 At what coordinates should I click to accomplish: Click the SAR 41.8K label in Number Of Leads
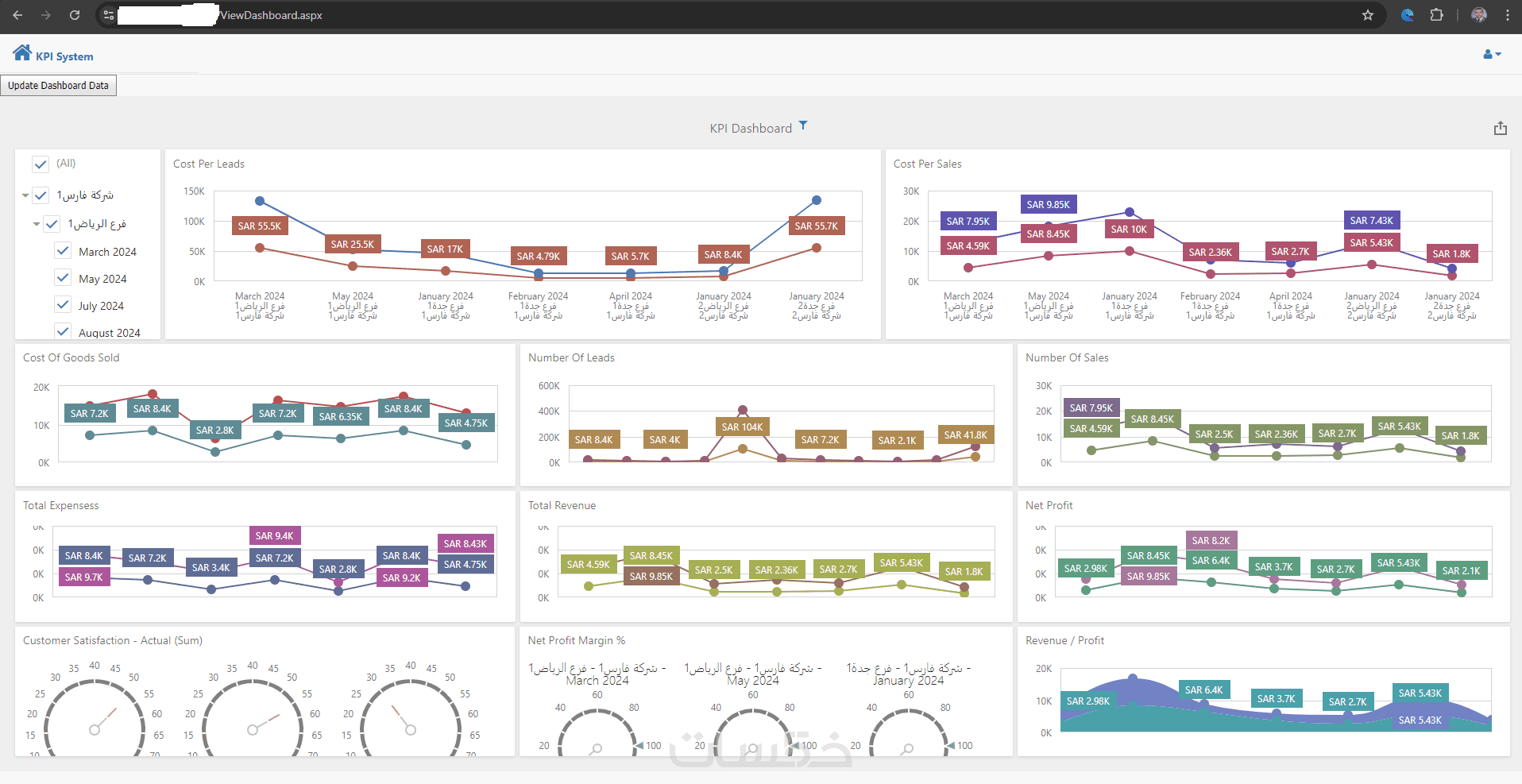(x=965, y=434)
